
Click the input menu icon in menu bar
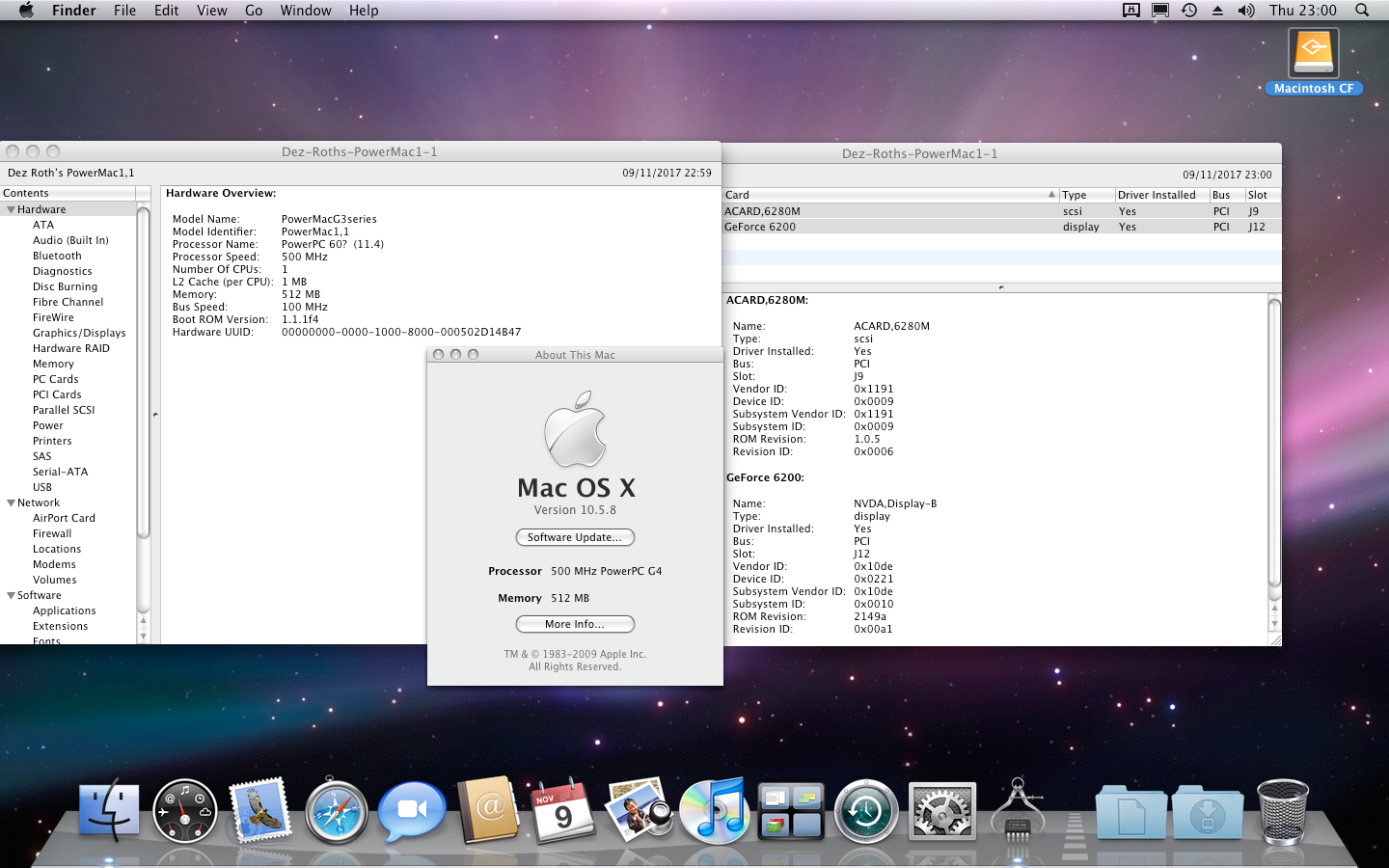(1131, 11)
